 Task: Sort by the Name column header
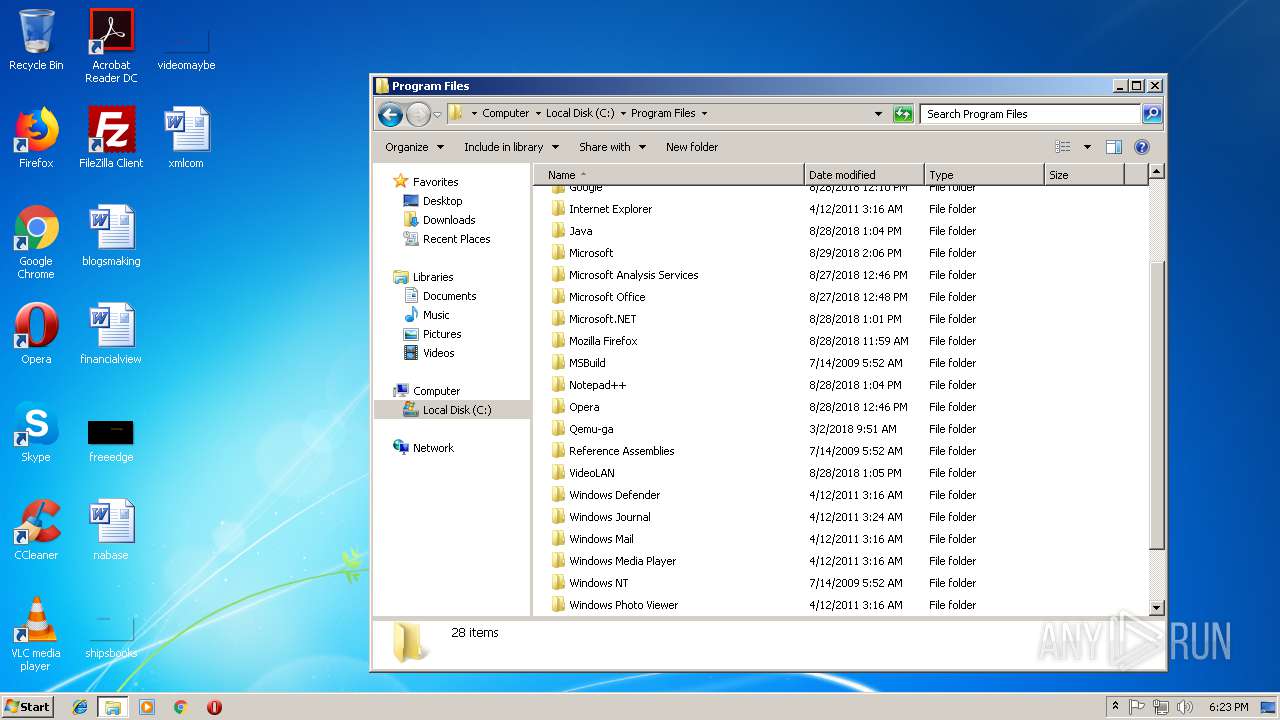(669, 175)
